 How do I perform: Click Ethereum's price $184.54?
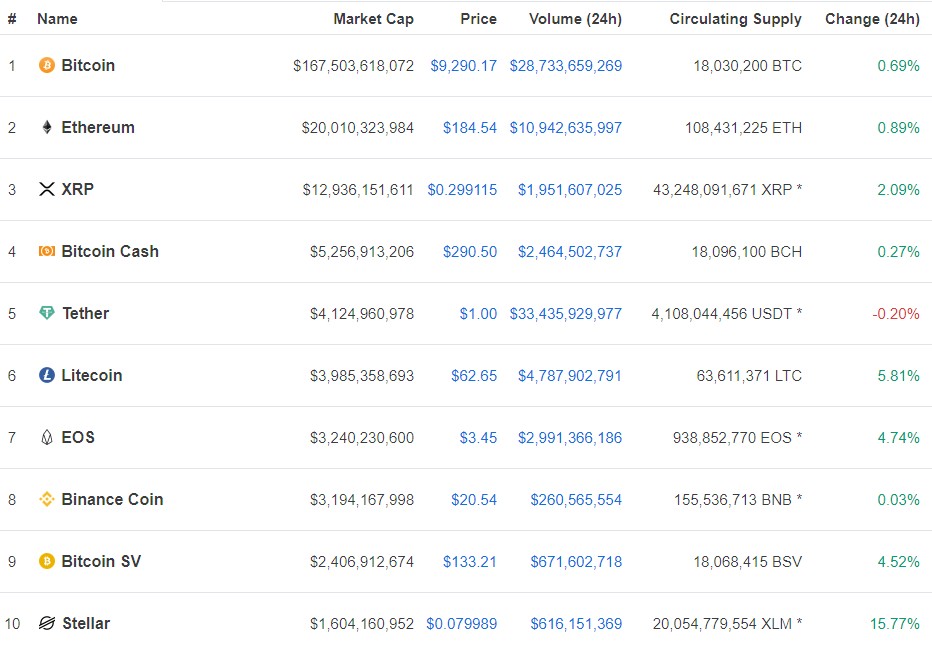pyautogui.click(x=470, y=128)
